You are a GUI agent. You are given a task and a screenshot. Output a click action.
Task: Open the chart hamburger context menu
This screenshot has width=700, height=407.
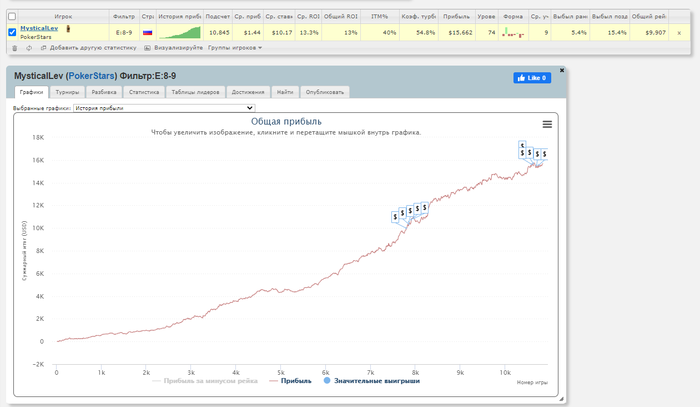547,124
